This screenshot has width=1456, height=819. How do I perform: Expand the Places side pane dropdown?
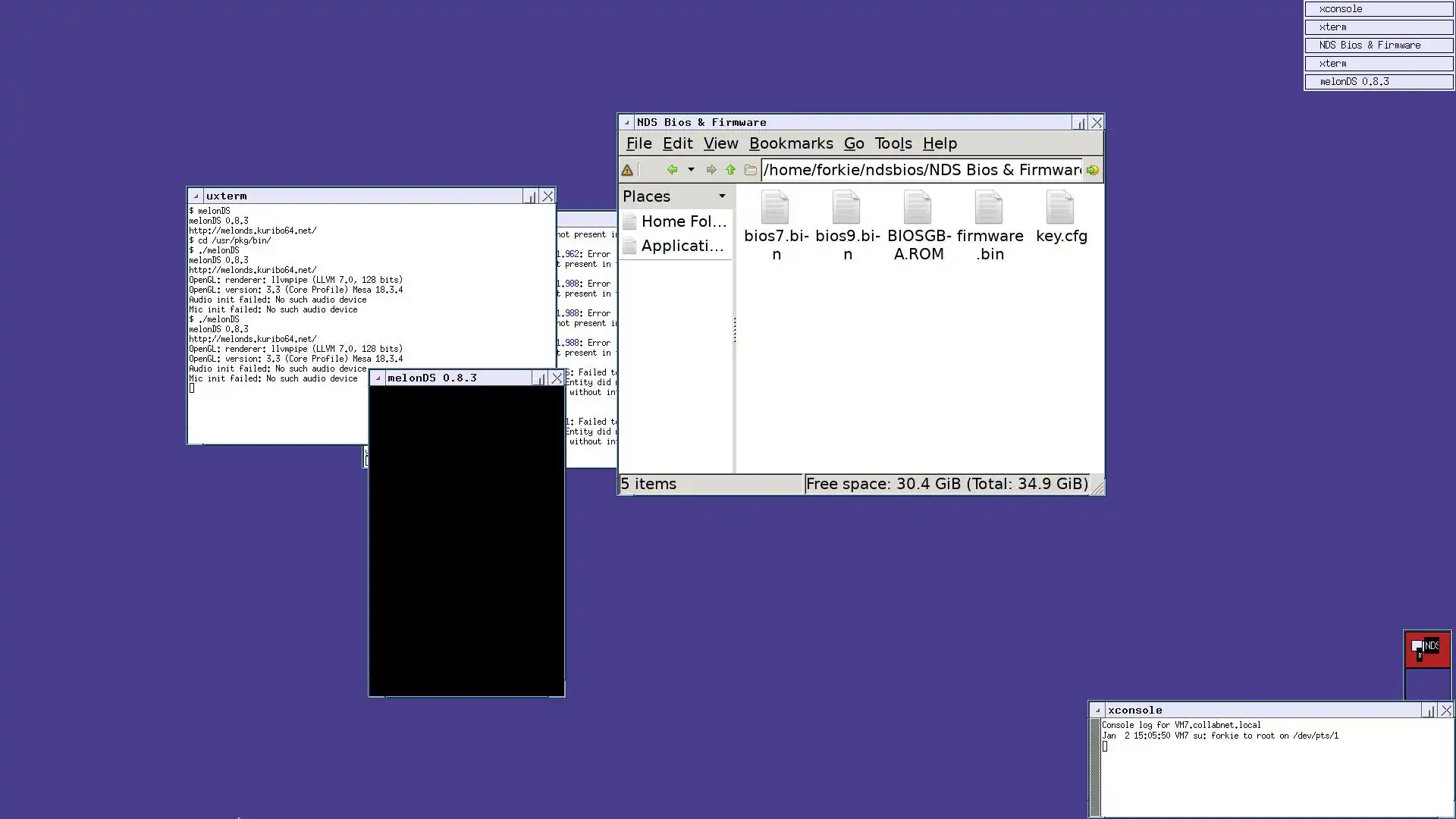point(722,196)
